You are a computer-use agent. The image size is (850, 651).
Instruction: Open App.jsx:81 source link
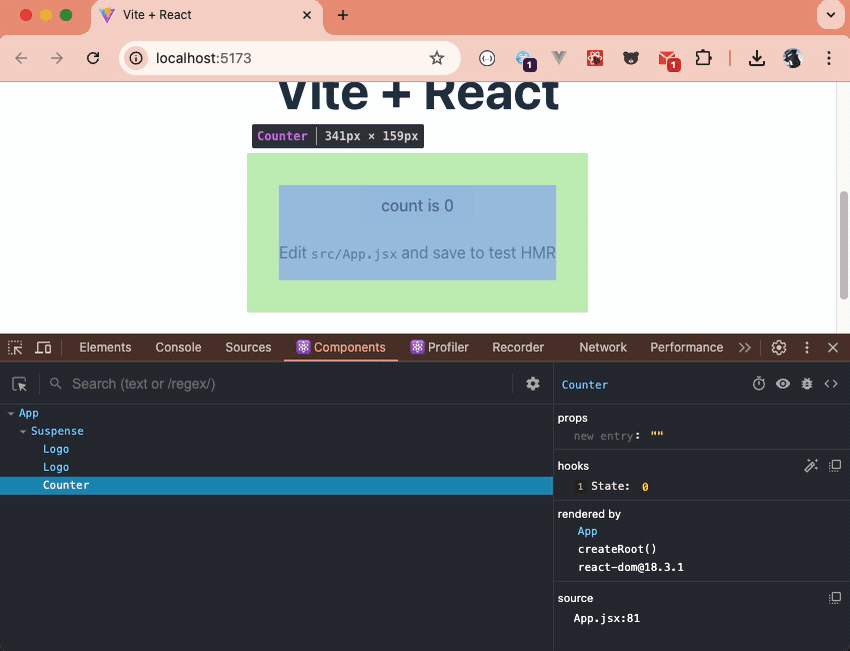click(607, 618)
